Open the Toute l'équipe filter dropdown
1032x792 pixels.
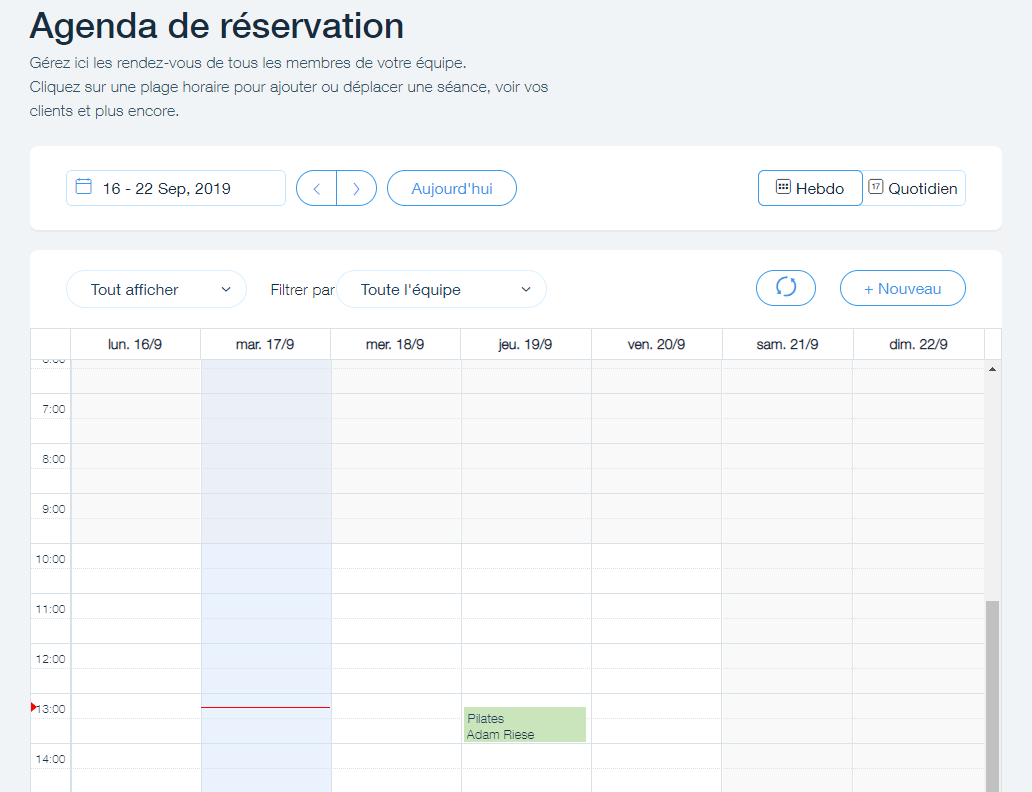coord(442,289)
